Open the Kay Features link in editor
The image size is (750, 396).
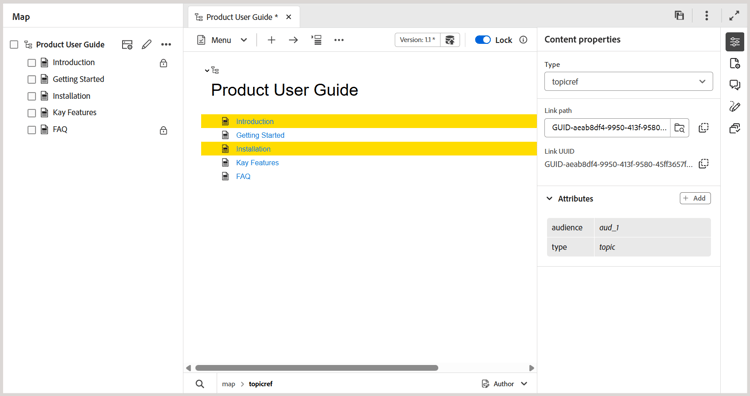(x=257, y=163)
